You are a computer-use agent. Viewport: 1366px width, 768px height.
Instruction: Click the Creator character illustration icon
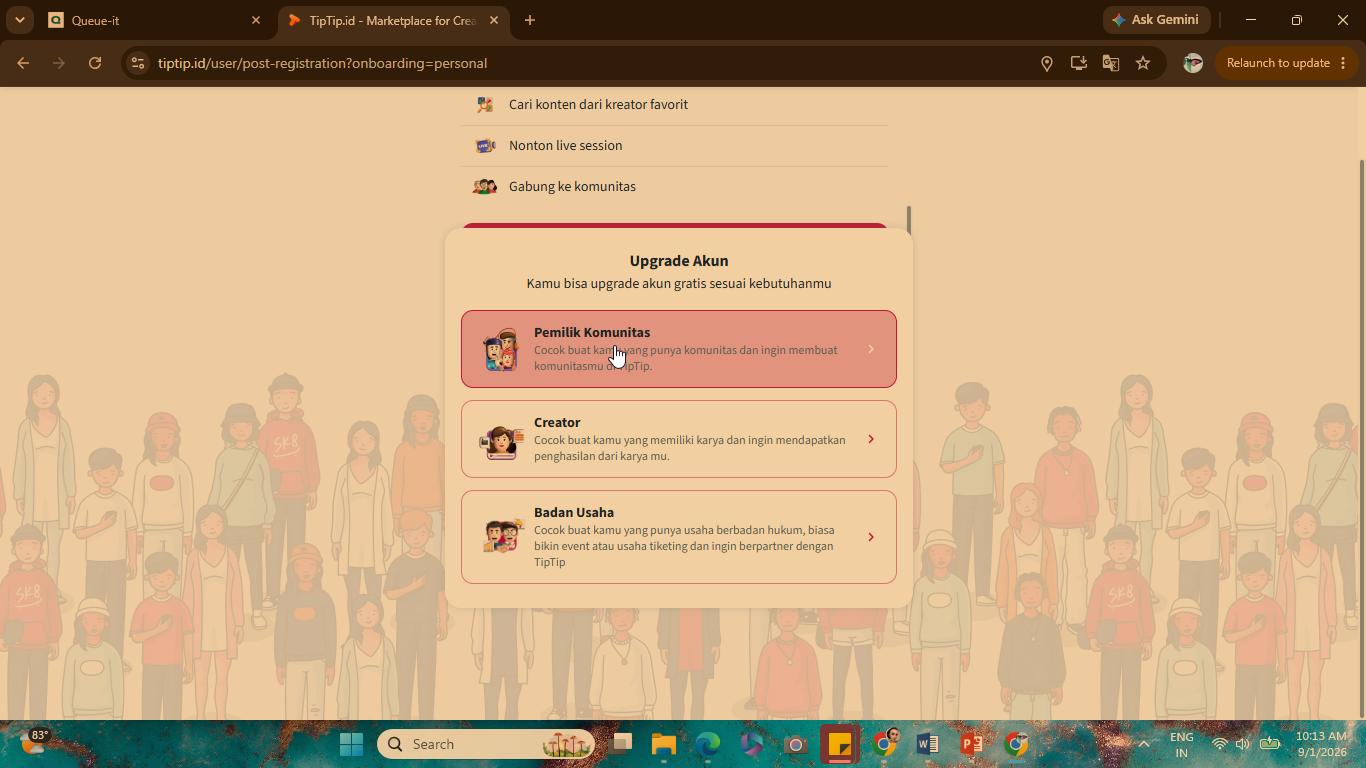(x=503, y=441)
